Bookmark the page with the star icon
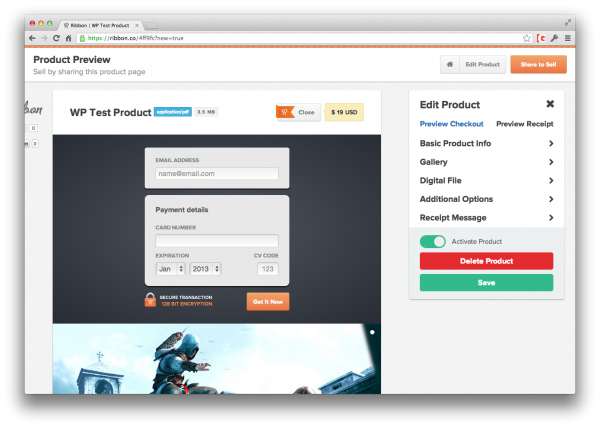The width and height of the screenshot is (600, 428). (x=527, y=38)
